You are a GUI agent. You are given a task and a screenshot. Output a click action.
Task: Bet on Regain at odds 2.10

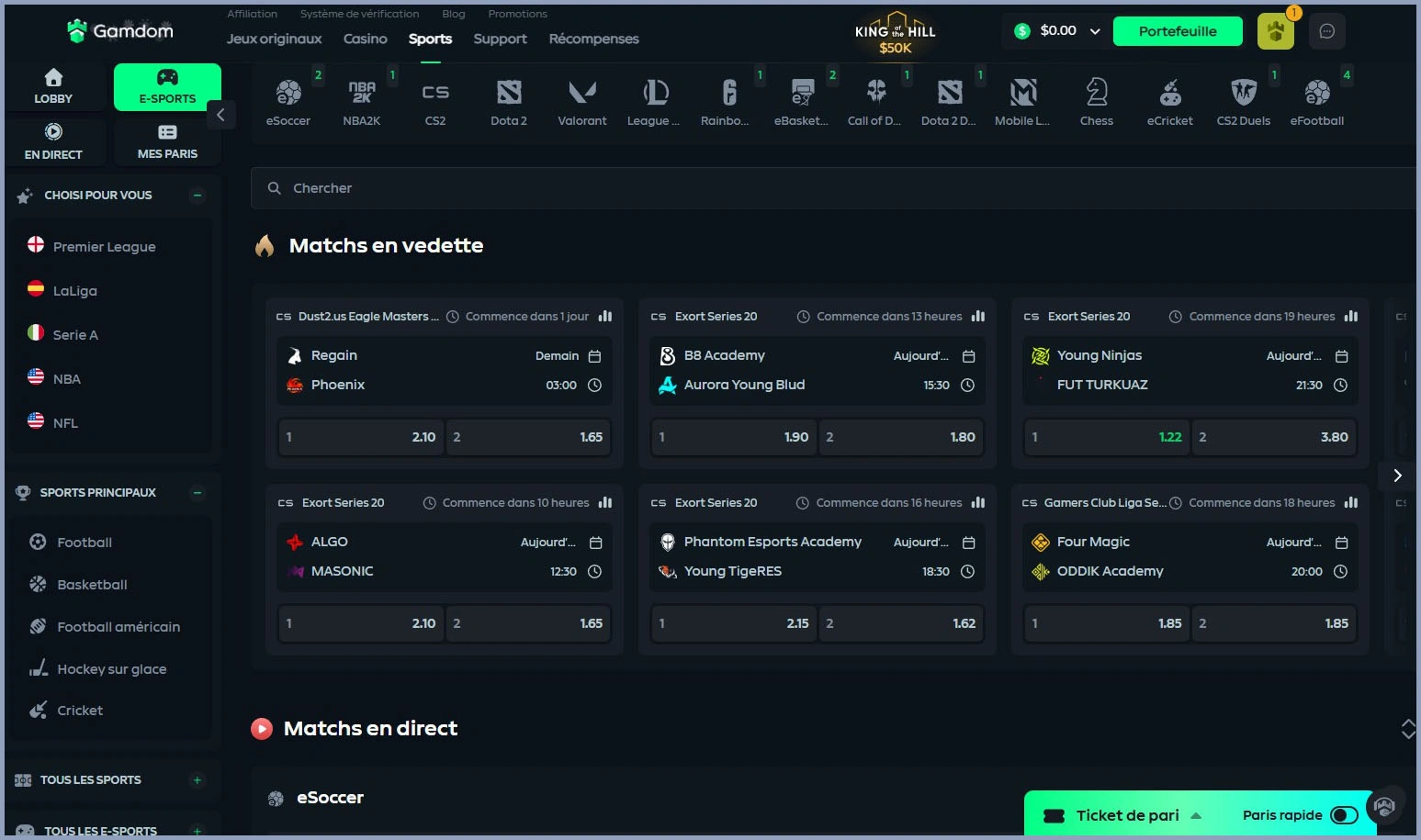(x=361, y=437)
